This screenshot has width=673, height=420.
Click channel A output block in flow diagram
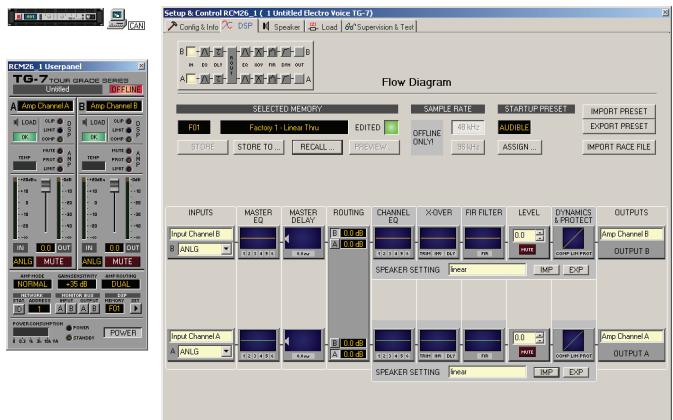point(300,79)
